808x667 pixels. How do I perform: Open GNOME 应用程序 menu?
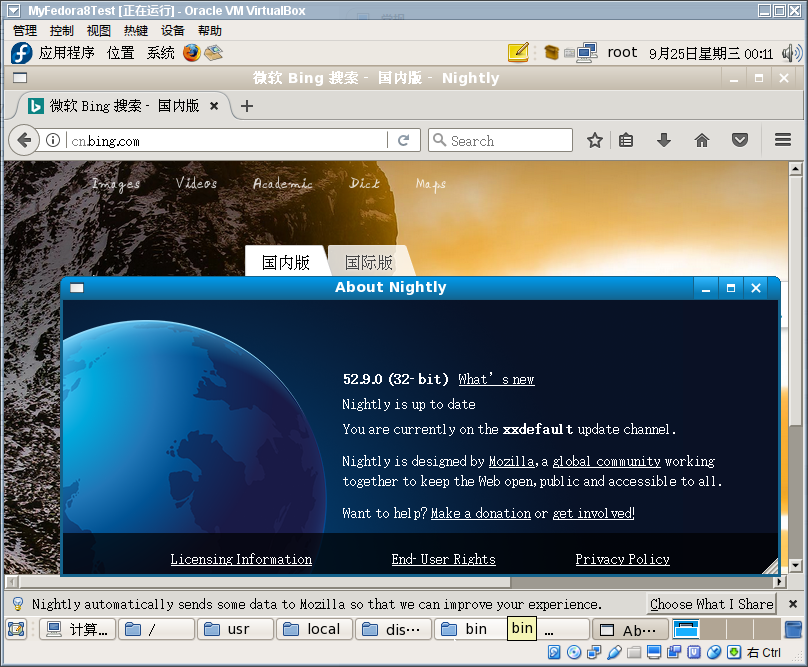(x=66, y=53)
